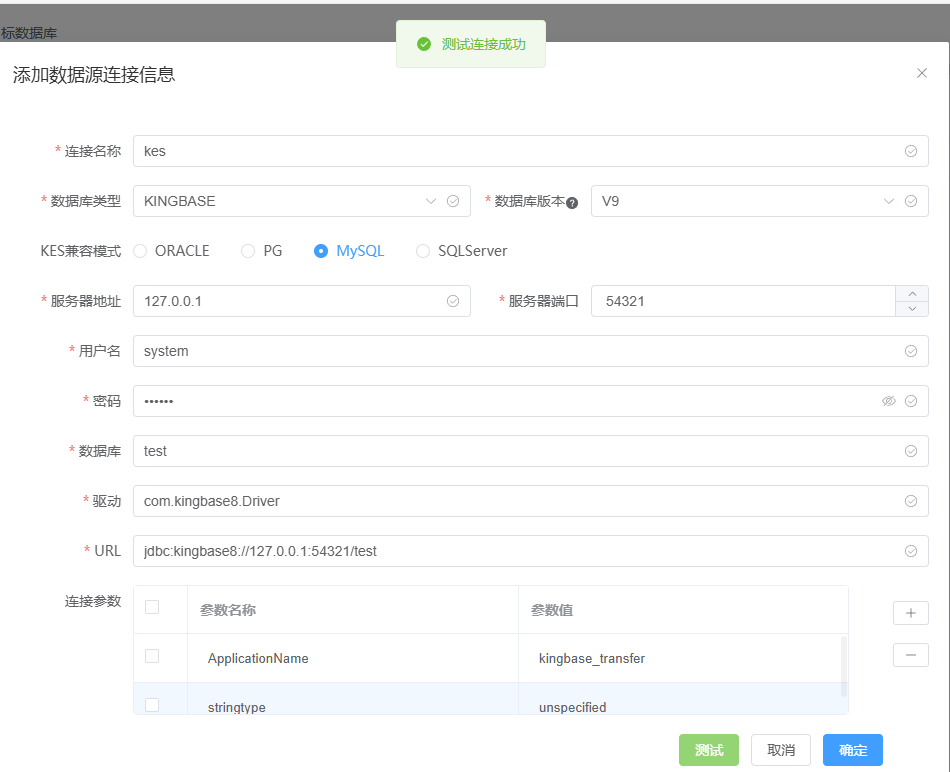Check the select-all parameters header checkbox
This screenshot has height=772, width=950.
pos(152,607)
